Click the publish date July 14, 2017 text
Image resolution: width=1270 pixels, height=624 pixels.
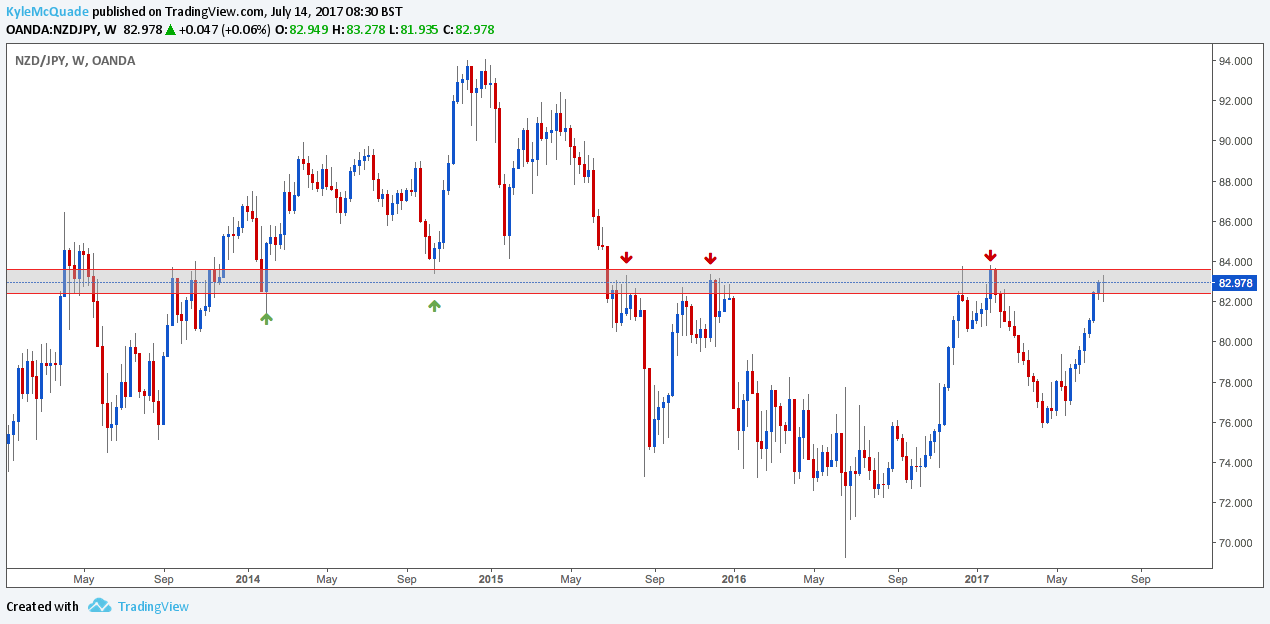click(x=308, y=10)
